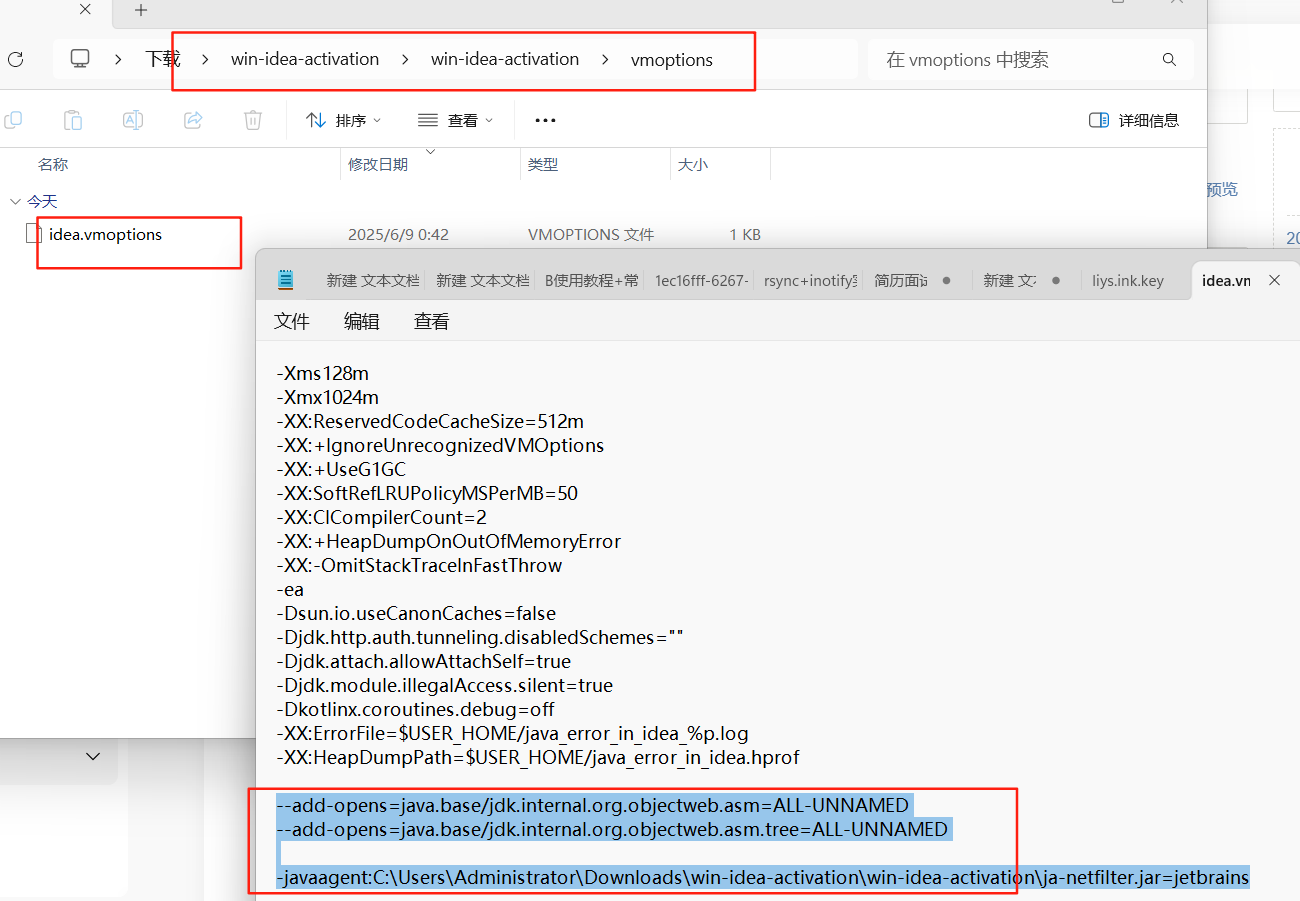
Task: Switch to 简历面试 Notepad tab
Action: click(x=901, y=281)
